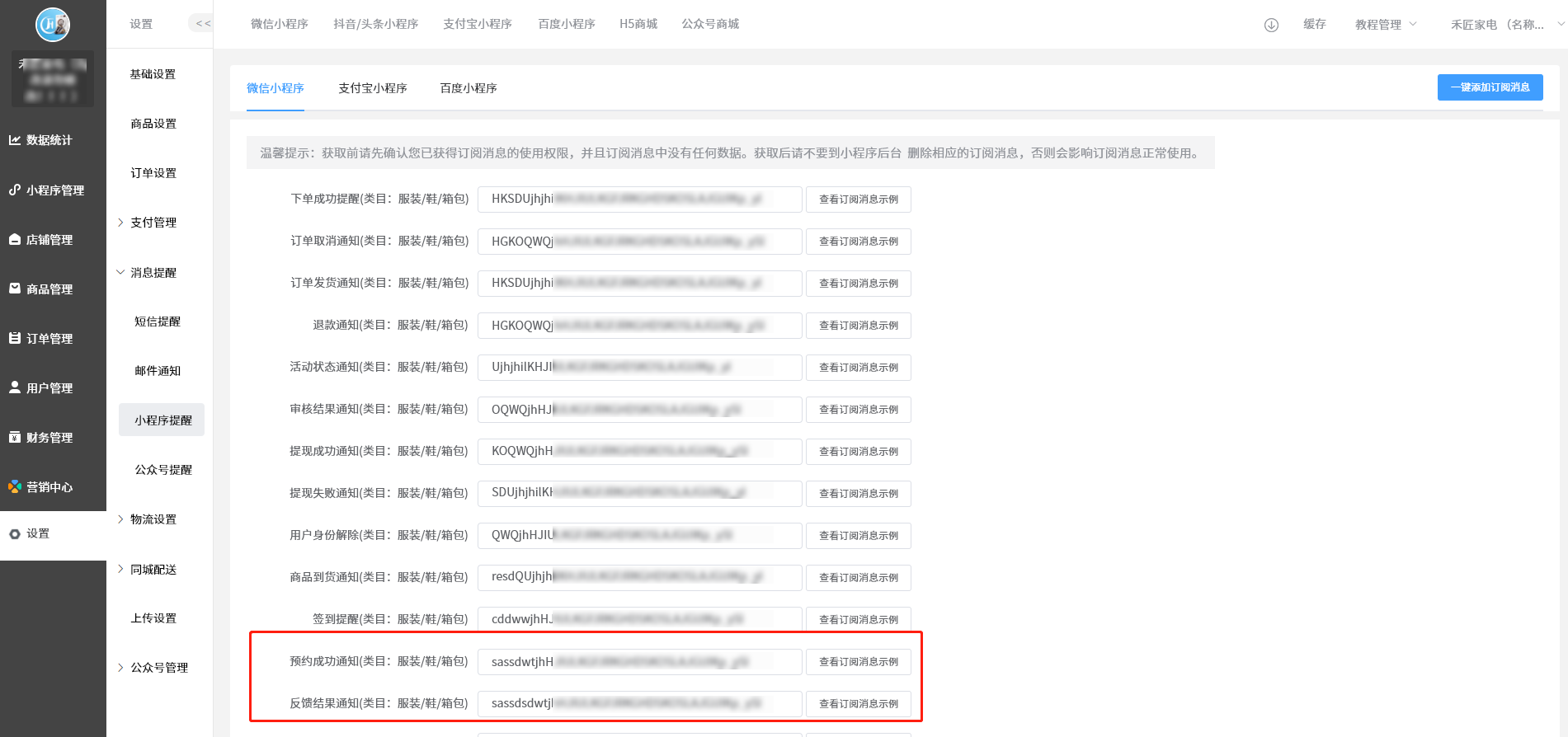This screenshot has height=737, width=1568.
Task: Open 商品管理 via its bag icon
Action: pos(15,289)
